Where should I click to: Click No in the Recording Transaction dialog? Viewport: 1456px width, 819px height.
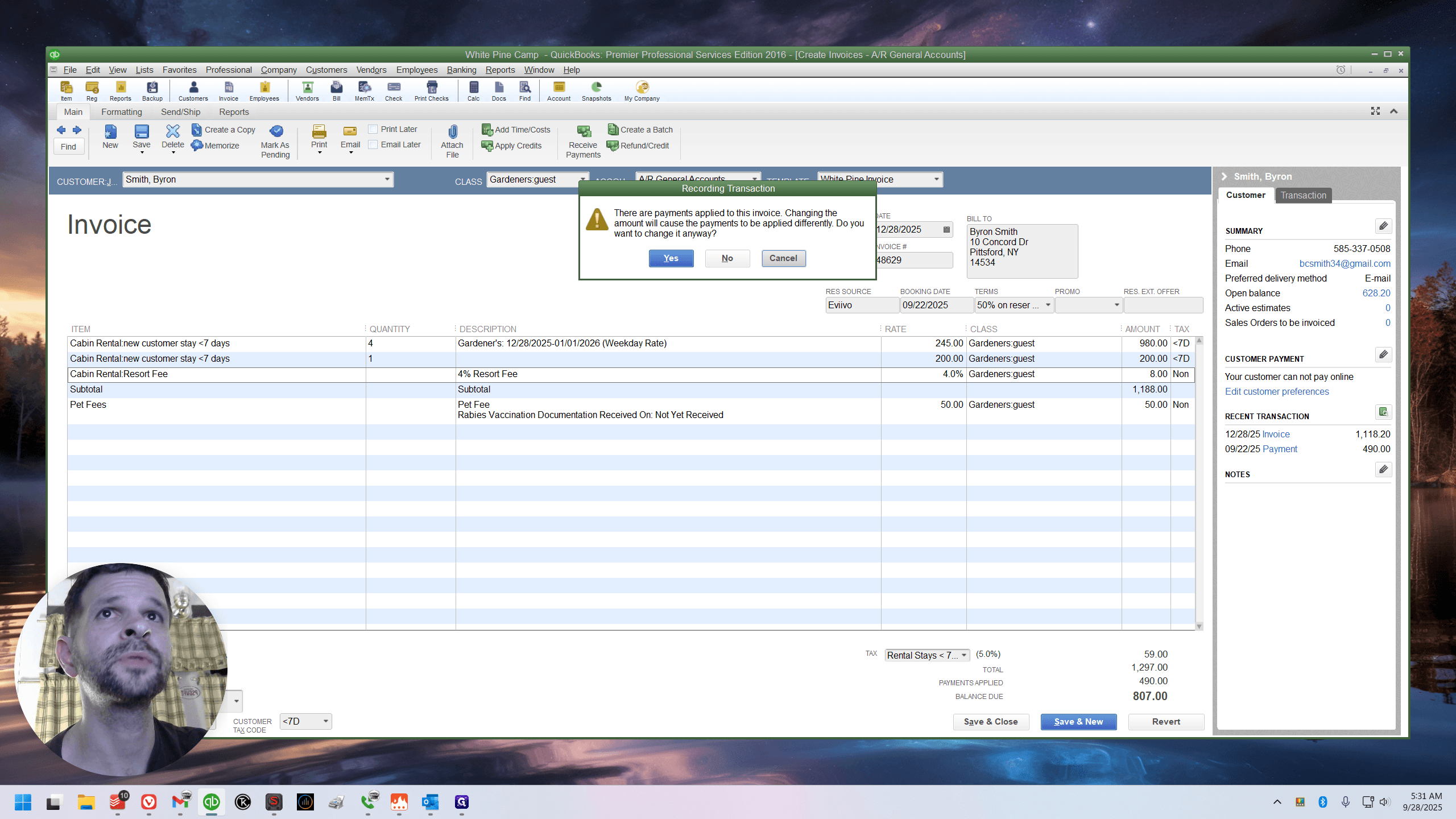pyautogui.click(x=727, y=258)
